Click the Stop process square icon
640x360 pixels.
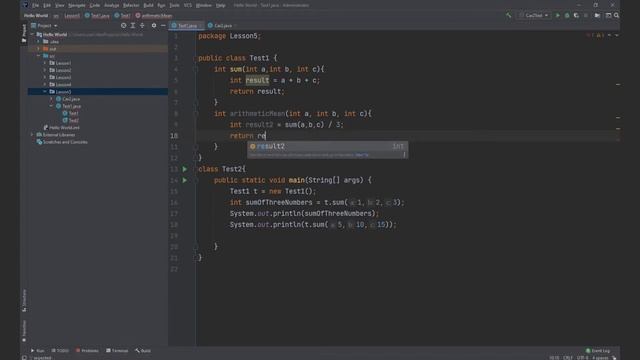(586, 16)
